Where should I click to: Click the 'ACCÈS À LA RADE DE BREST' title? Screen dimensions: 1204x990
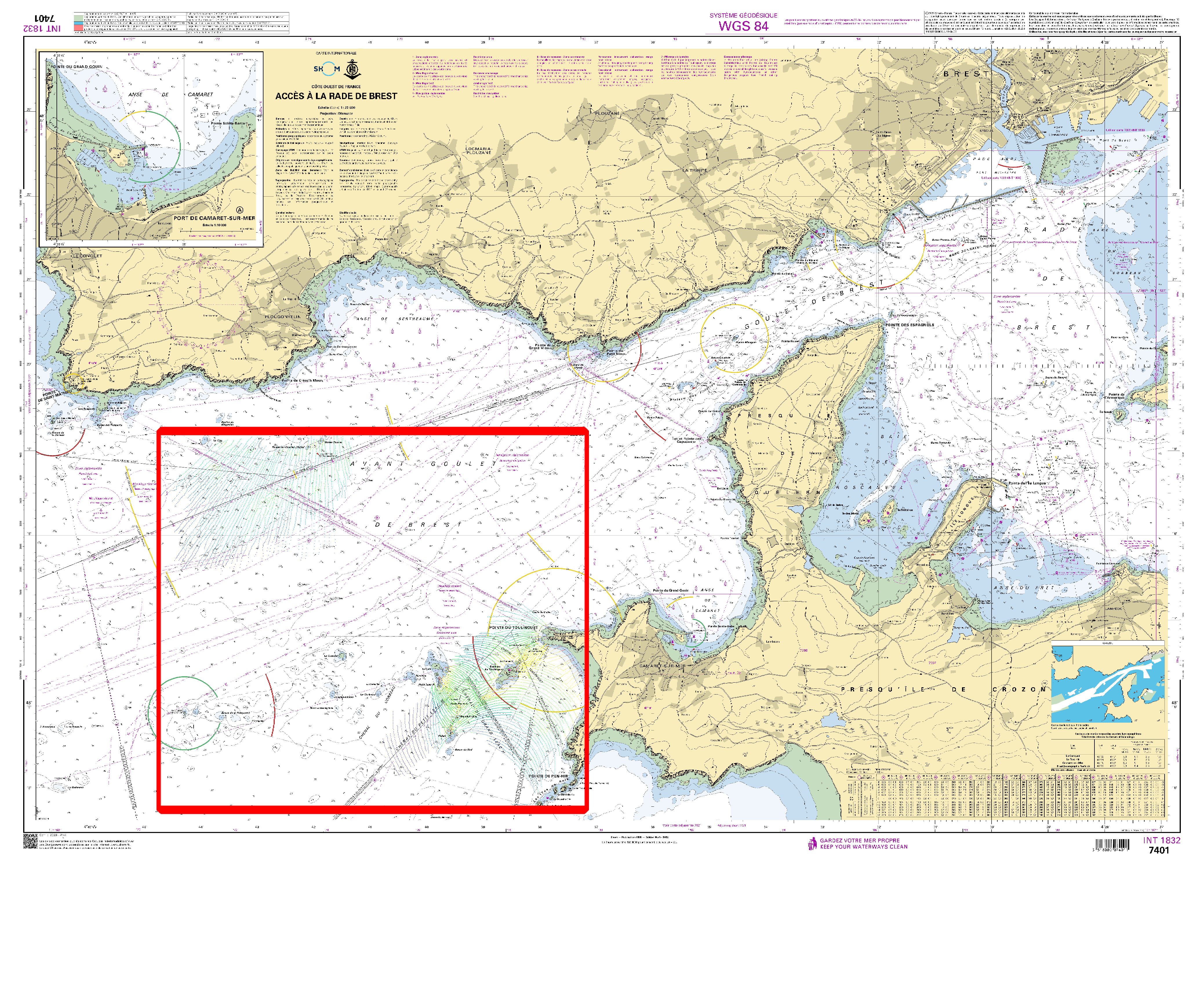(336, 96)
